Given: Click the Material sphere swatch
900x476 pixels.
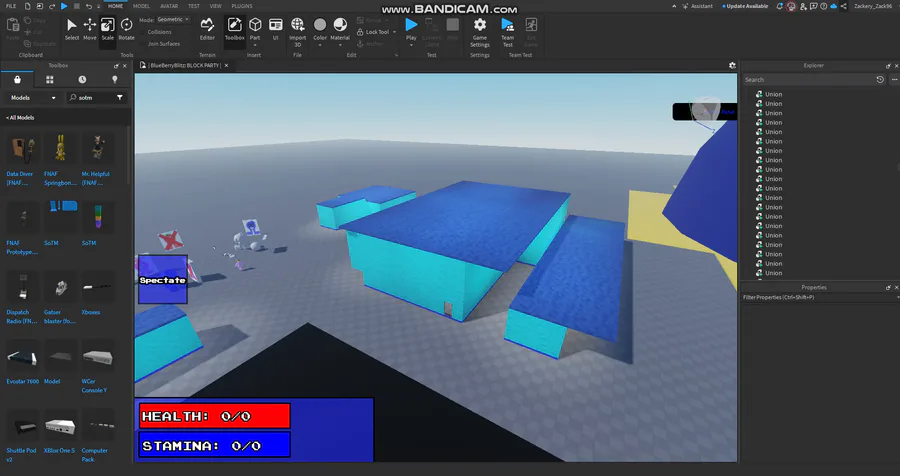Looking at the screenshot, I should [x=340, y=24].
